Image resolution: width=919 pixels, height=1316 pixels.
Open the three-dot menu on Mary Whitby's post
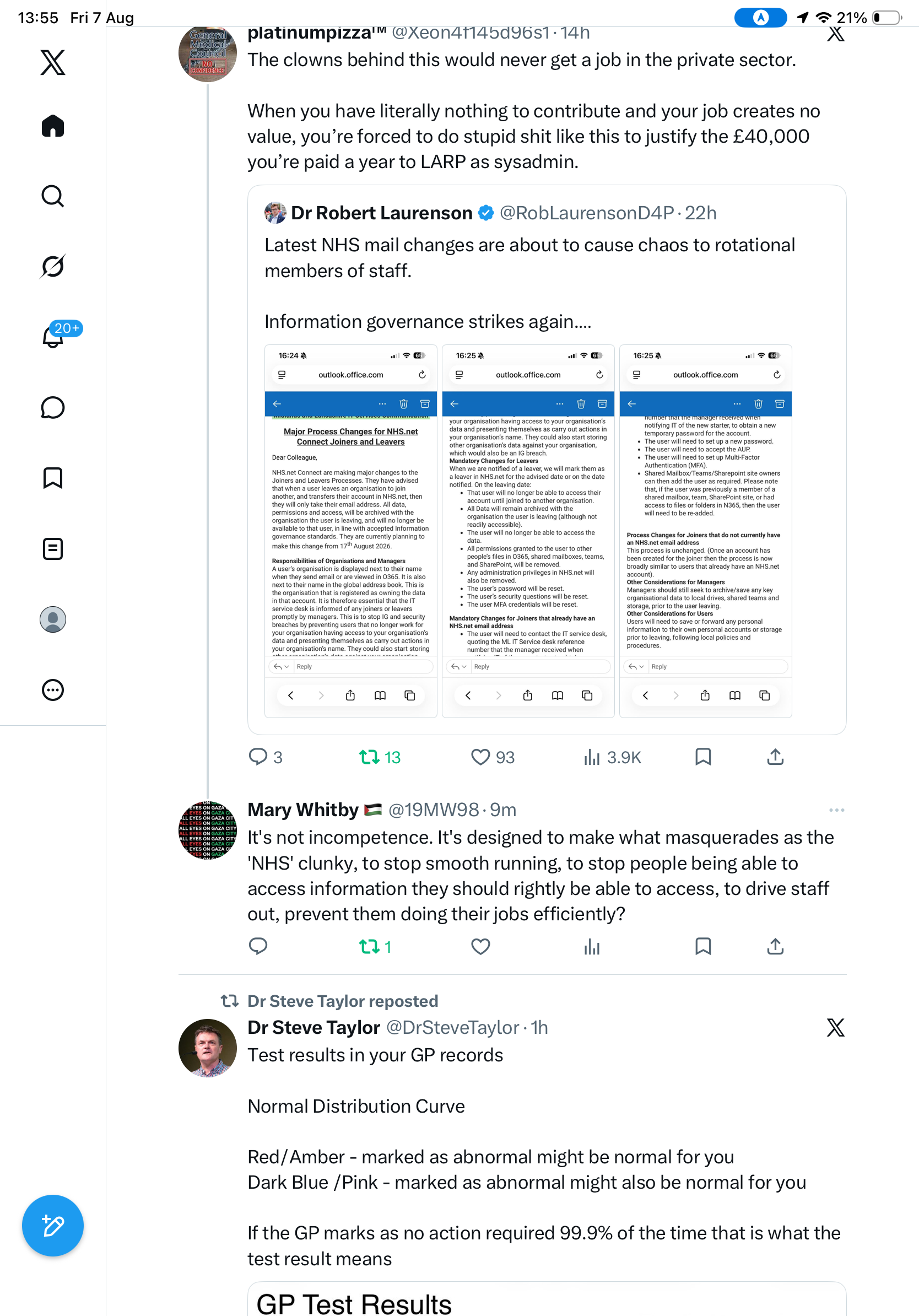(836, 810)
